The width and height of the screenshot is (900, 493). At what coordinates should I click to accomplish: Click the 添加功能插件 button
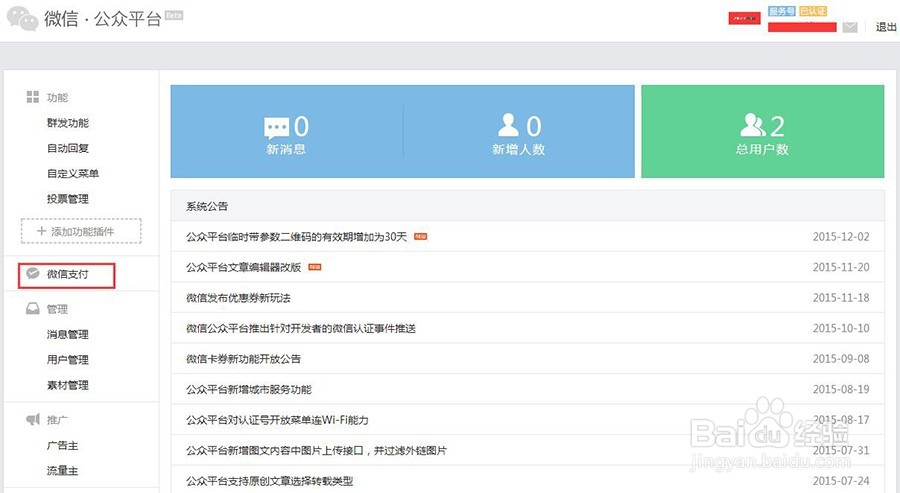click(x=81, y=231)
